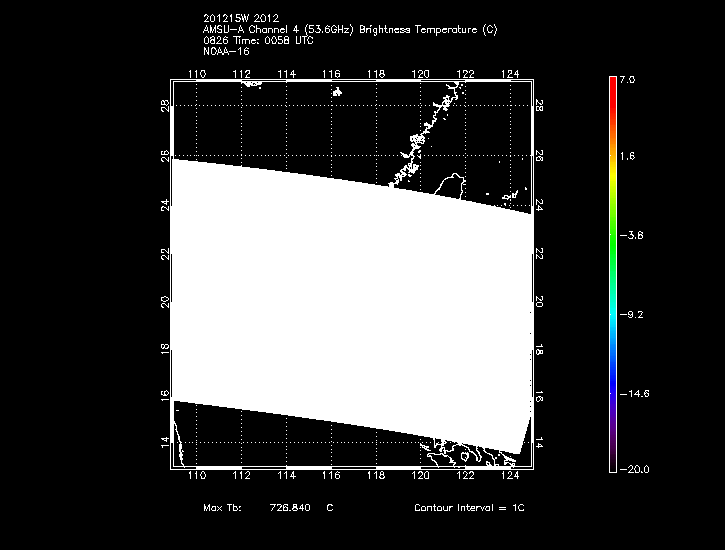Click the '14' latitude label on left axis
725x550 pixels.
click(165, 442)
